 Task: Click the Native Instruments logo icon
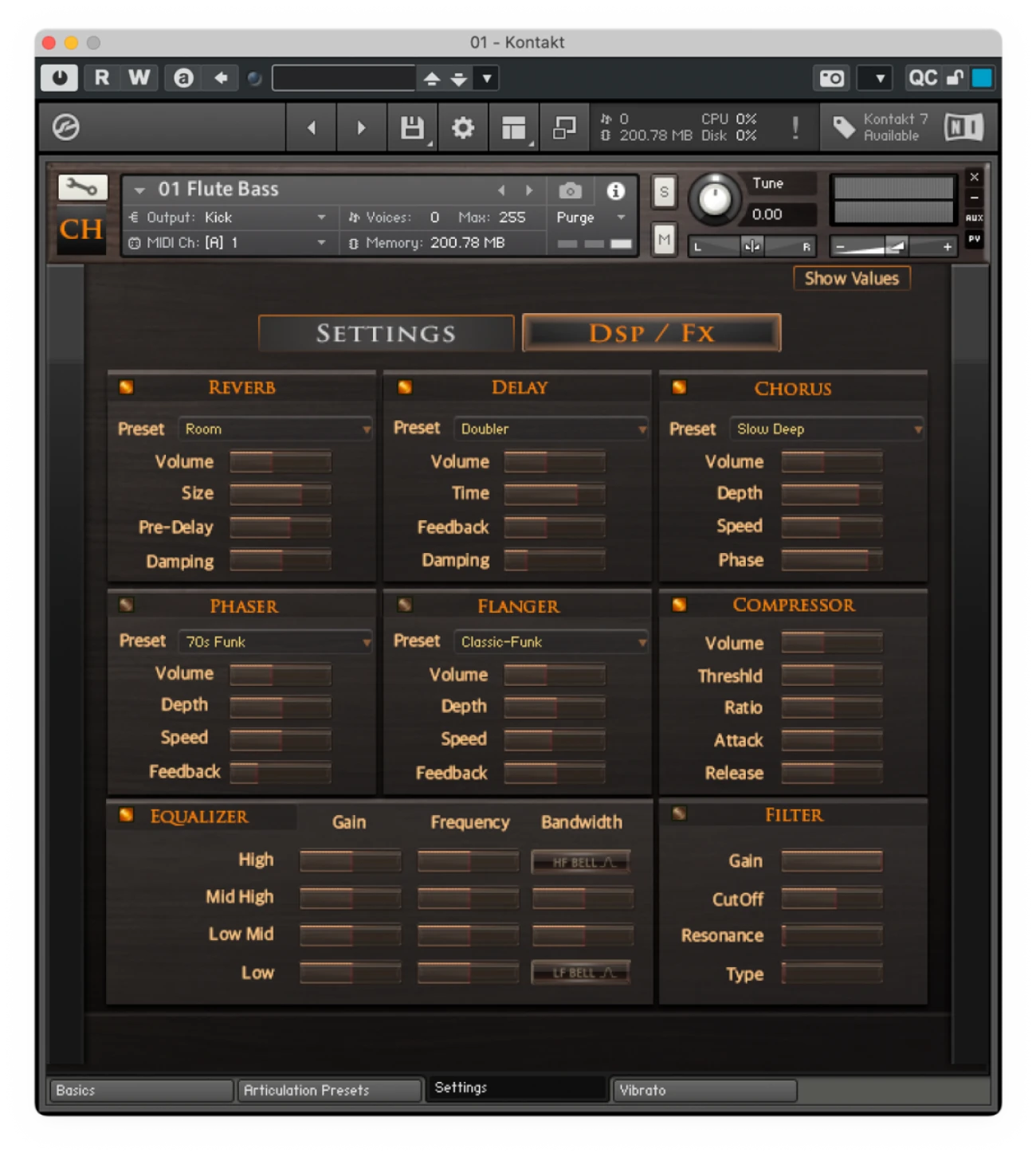[x=963, y=127]
